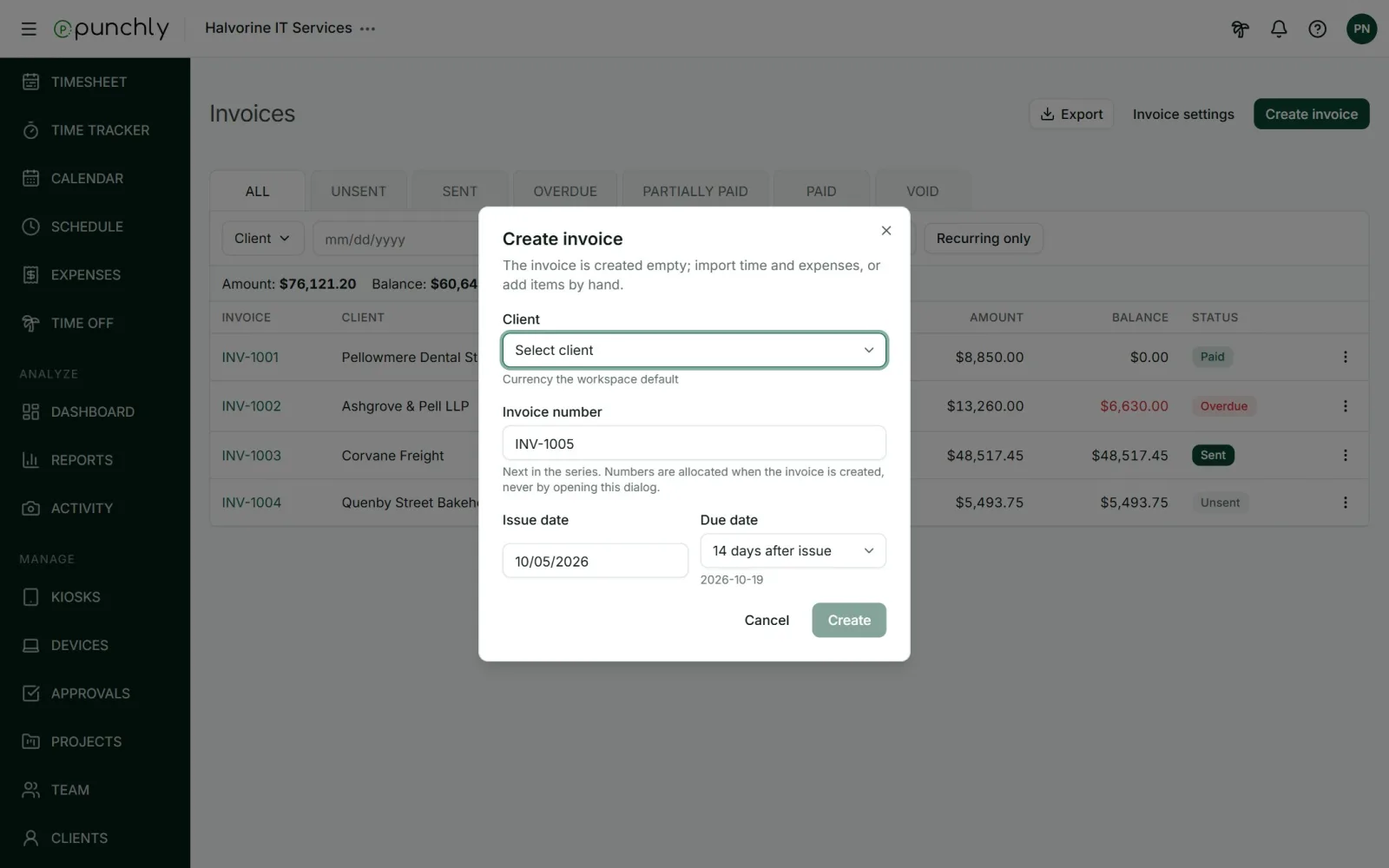The width and height of the screenshot is (1389, 868).
Task: Navigate to Schedule in sidebar
Action: coord(95,227)
